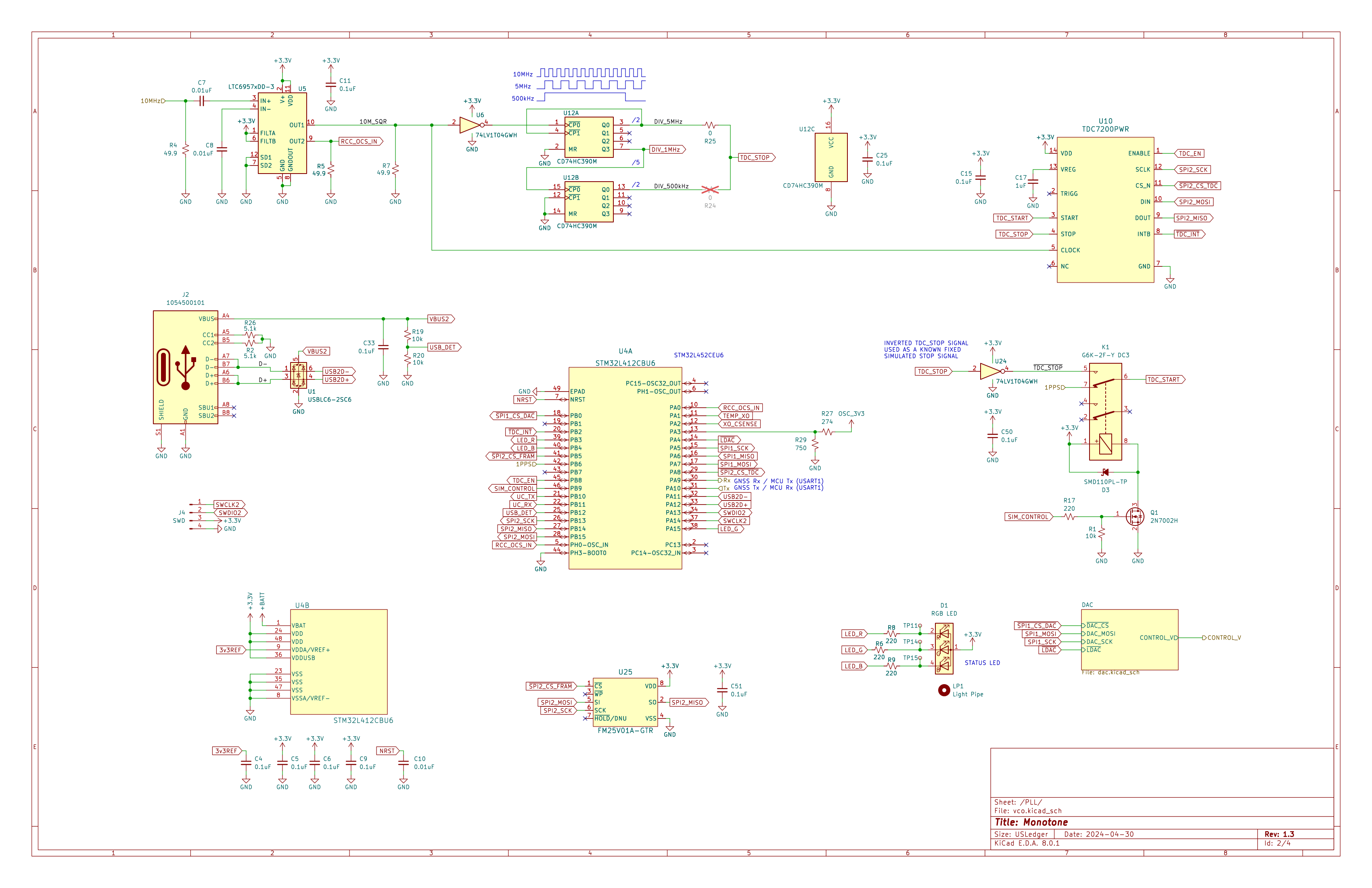Click the C25 0.1uF capacitor symbol
Image resolution: width=1372 pixels, height=888 pixels.
868,160
